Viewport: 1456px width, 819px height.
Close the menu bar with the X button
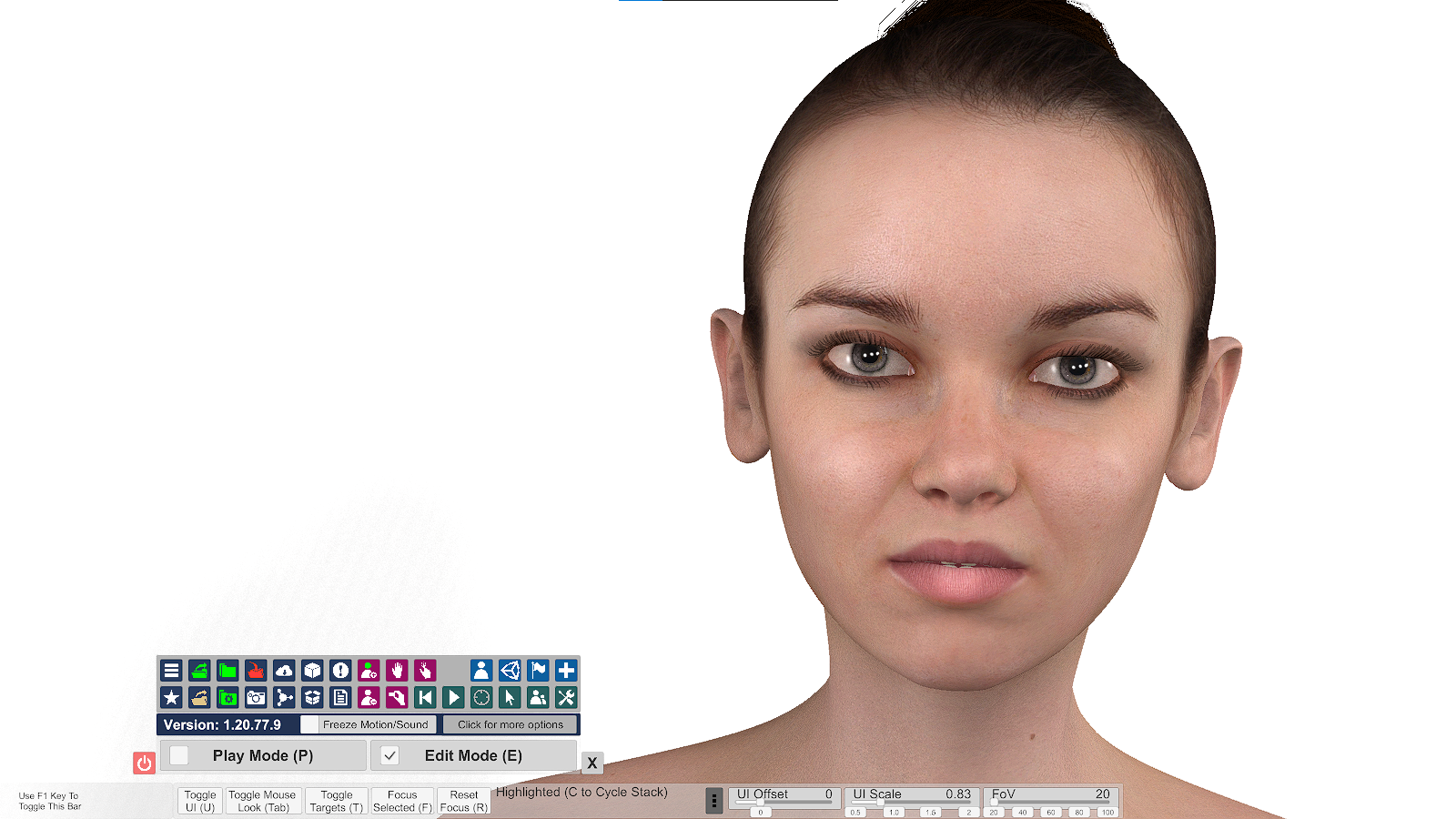[x=592, y=763]
